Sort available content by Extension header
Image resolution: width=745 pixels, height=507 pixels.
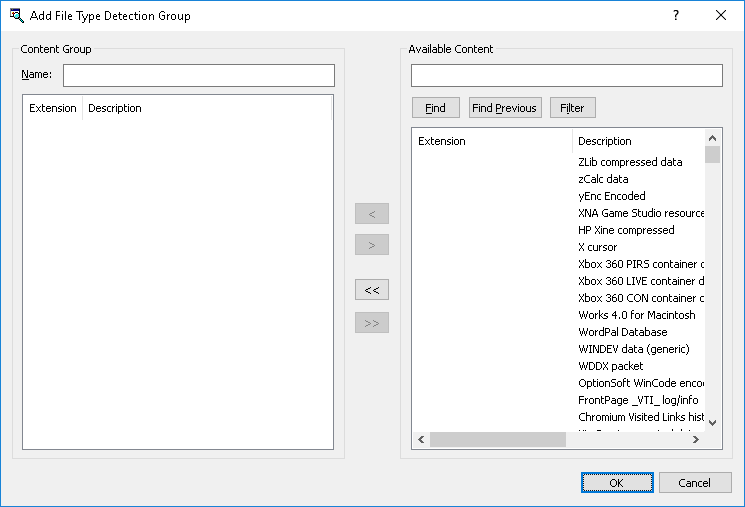491,141
